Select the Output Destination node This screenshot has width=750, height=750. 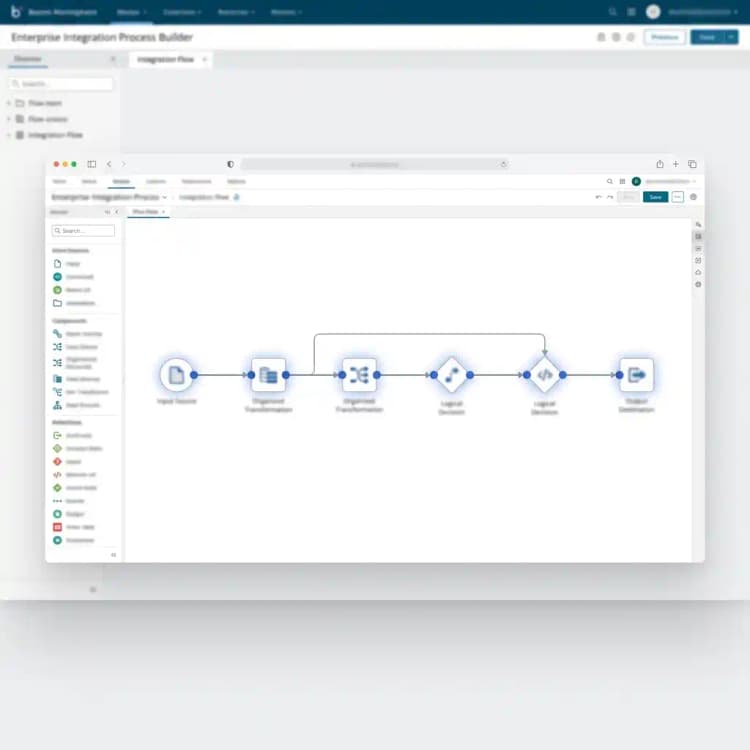pos(636,375)
